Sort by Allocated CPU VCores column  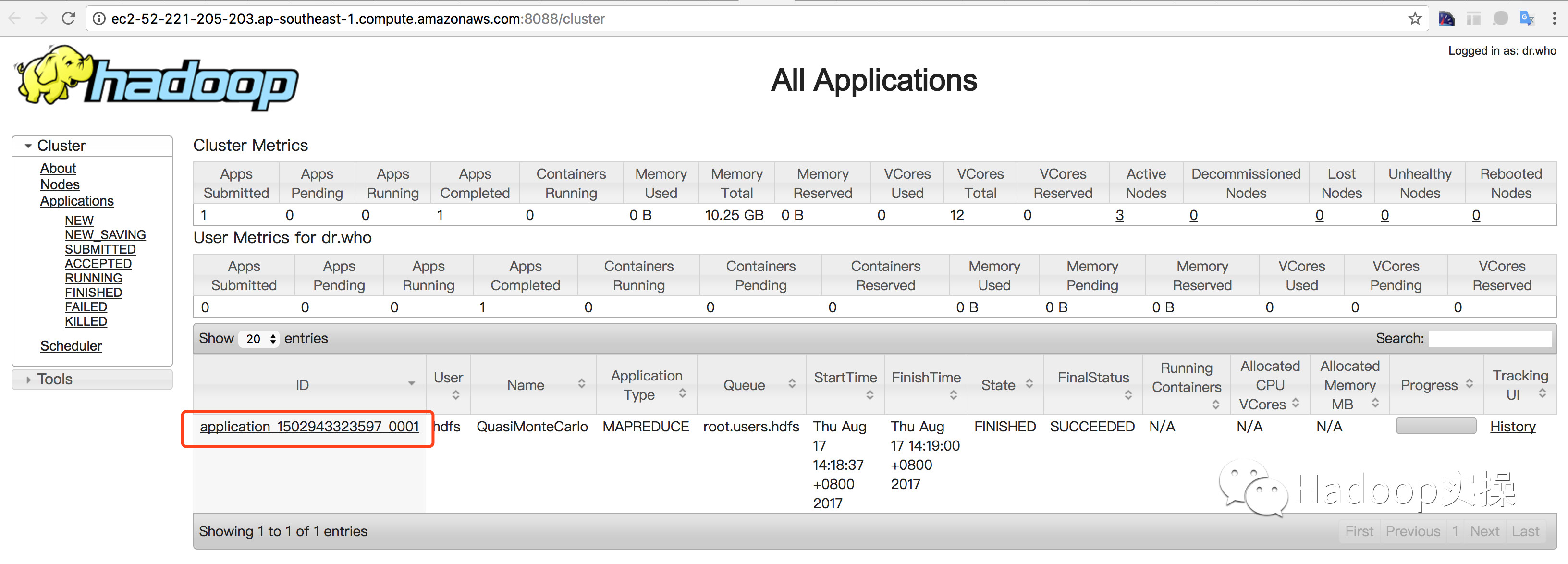point(1295,403)
